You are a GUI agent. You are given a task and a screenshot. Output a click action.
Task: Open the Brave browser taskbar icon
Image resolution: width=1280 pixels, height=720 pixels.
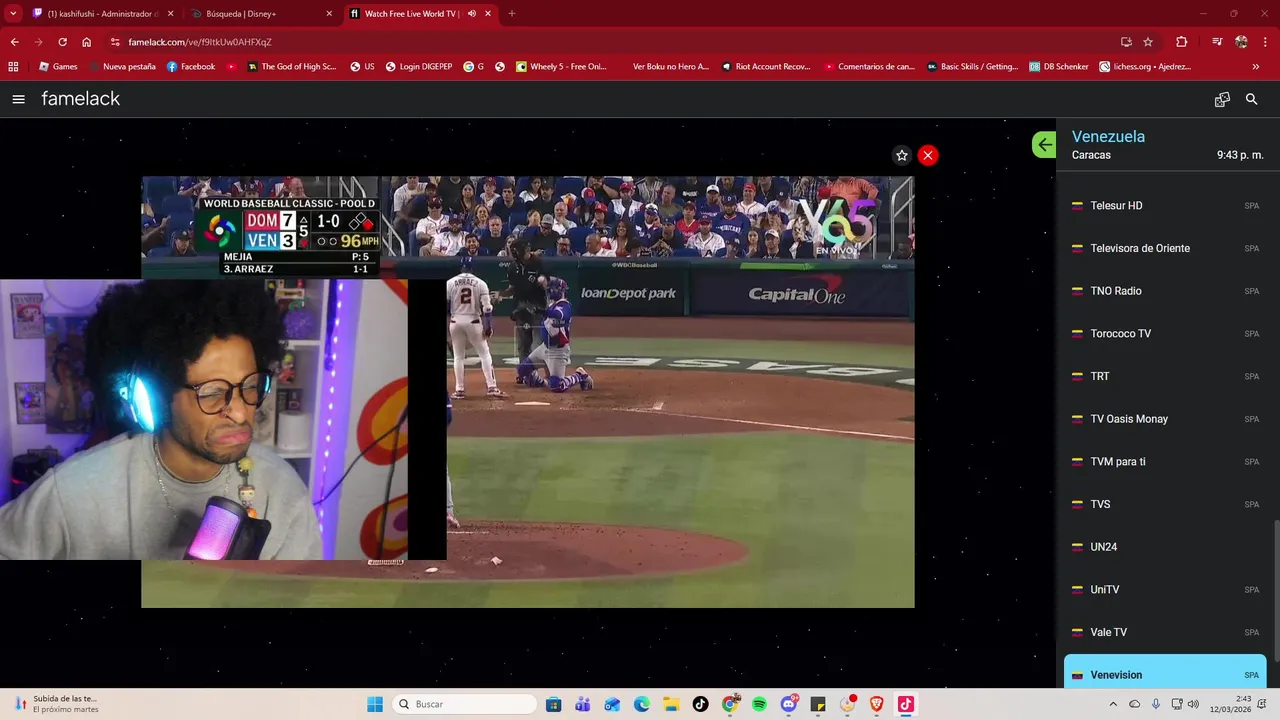(877, 704)
